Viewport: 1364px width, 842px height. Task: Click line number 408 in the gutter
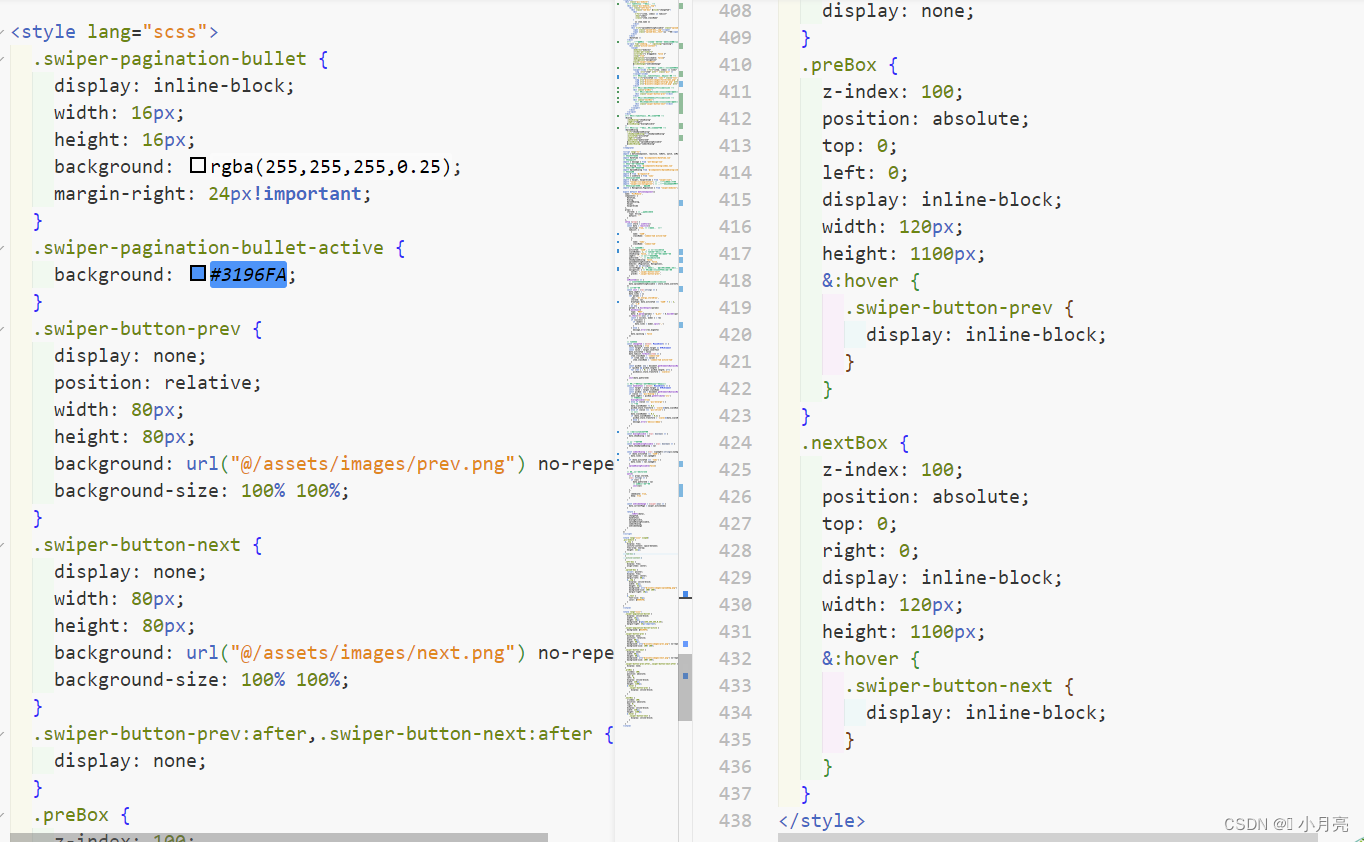coord(735,11)
